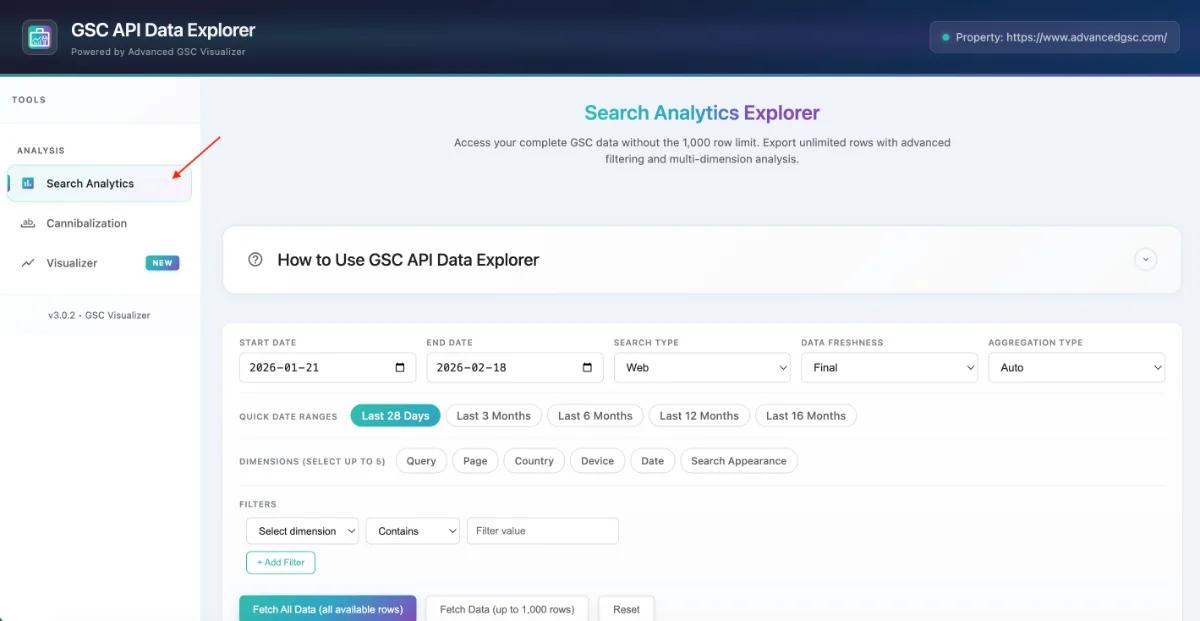Open the Contains operator dropdown
Image resolution: width=1200 pixels, height=621 pixels.
(413, 531)
